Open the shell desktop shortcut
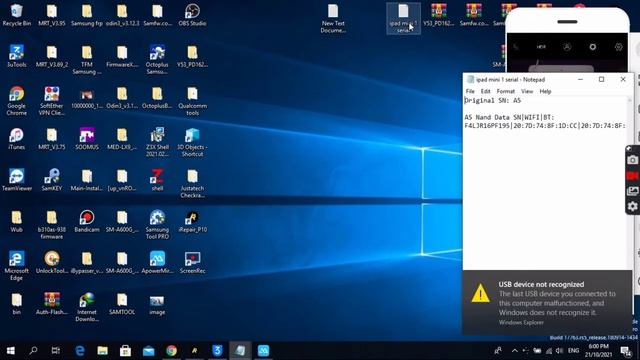This screenshot has height=360, width=640. [157, 180]
